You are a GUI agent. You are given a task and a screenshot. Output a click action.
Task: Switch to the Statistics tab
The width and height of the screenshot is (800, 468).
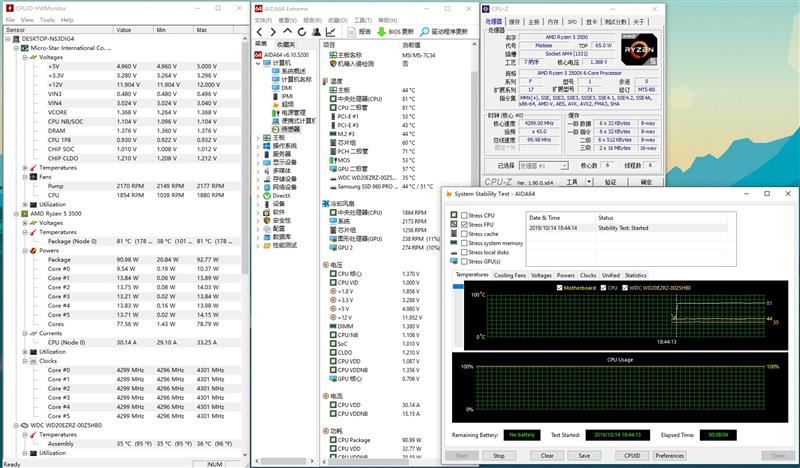635,275
